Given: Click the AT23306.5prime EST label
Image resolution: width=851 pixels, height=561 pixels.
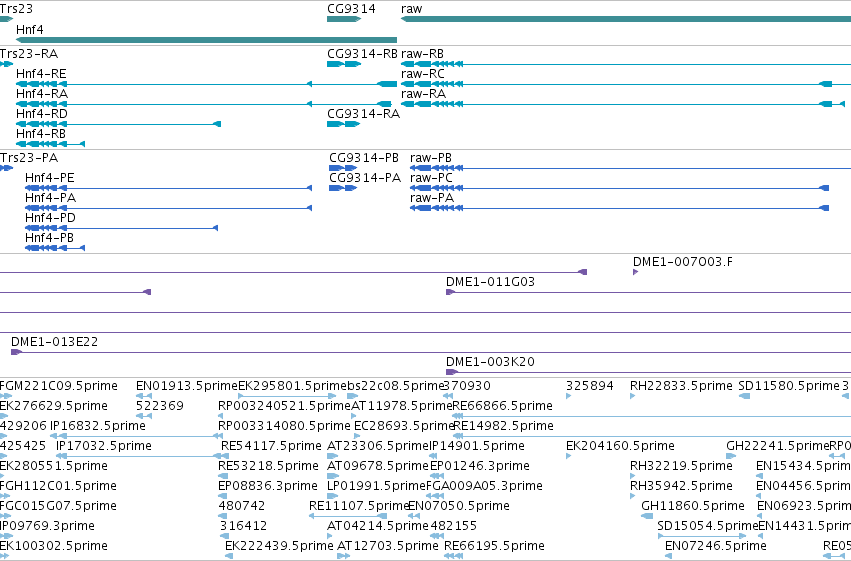Looking at the screenshot, I should [x=378, y=446].
